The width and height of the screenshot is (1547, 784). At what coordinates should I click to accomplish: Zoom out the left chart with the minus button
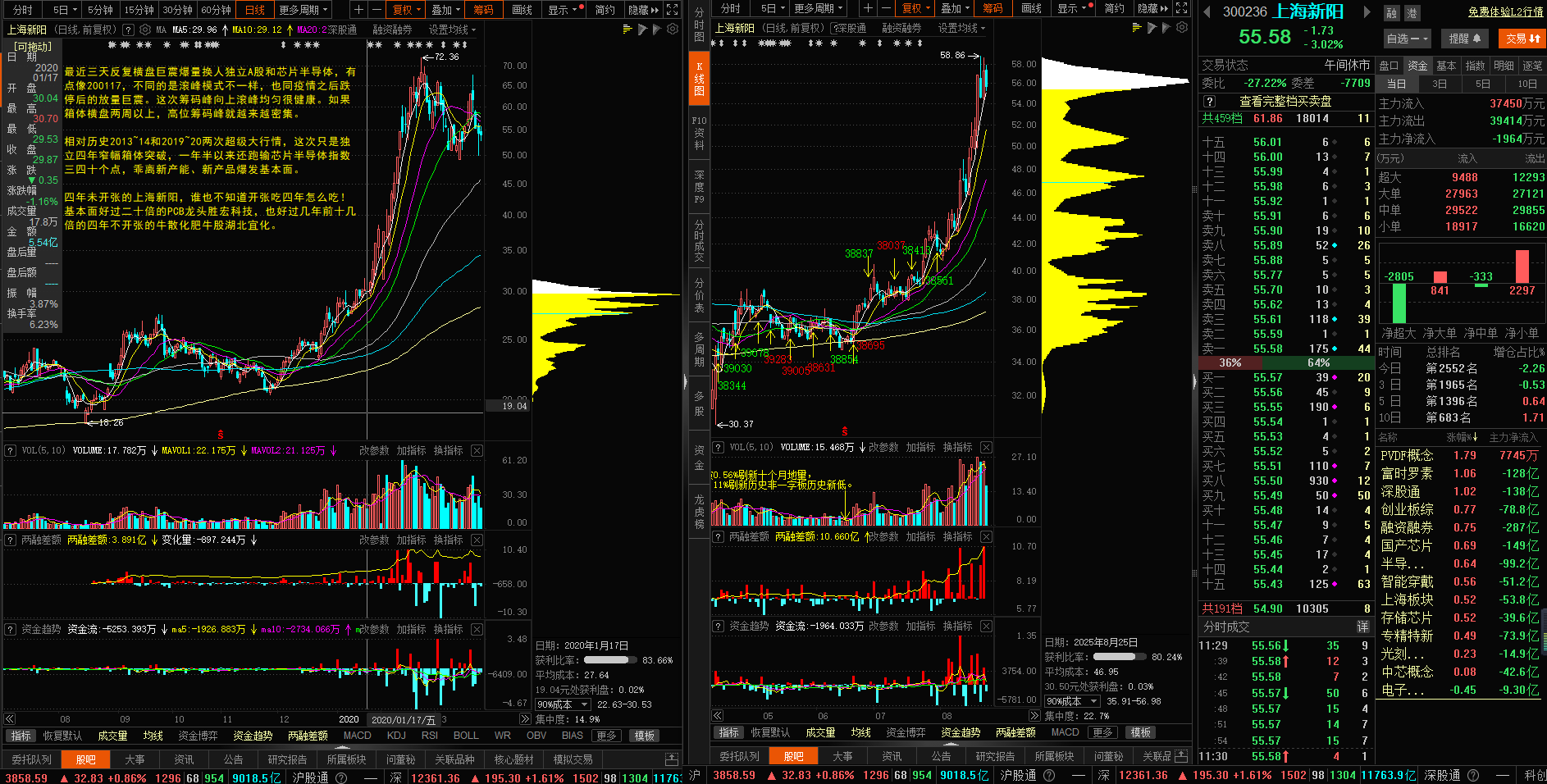tap(376, 10)
